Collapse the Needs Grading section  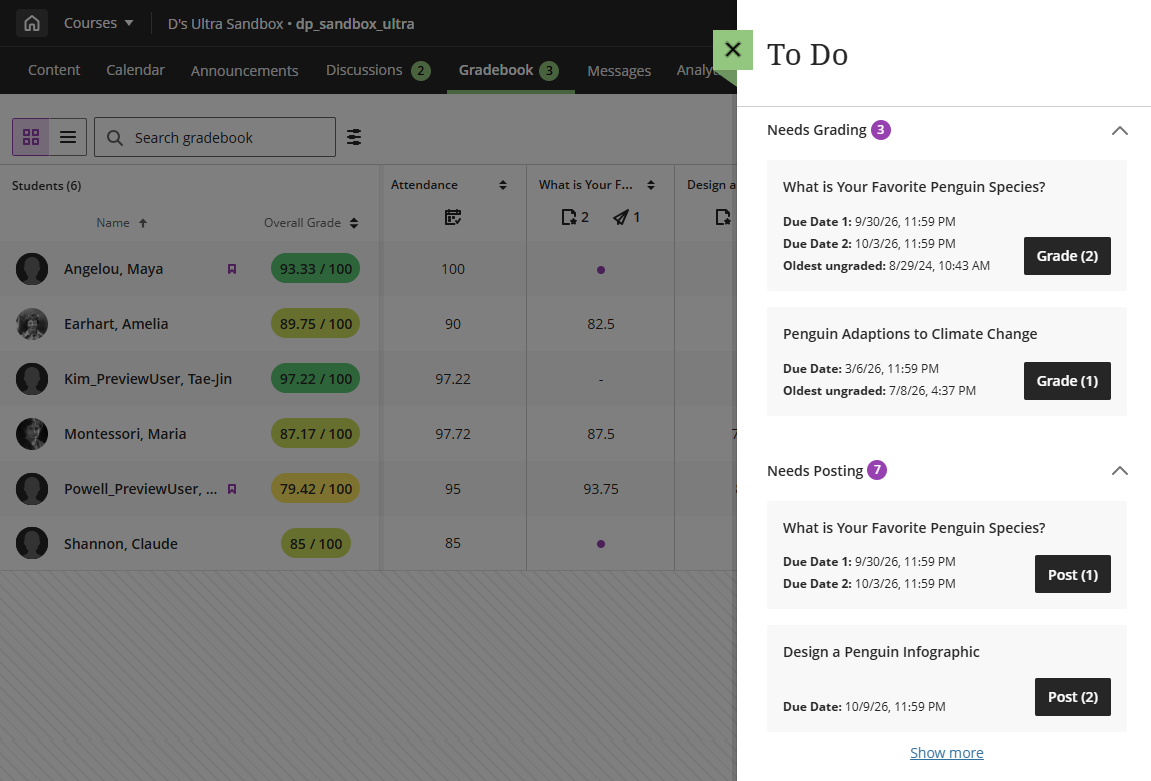tap(1119, 131)
